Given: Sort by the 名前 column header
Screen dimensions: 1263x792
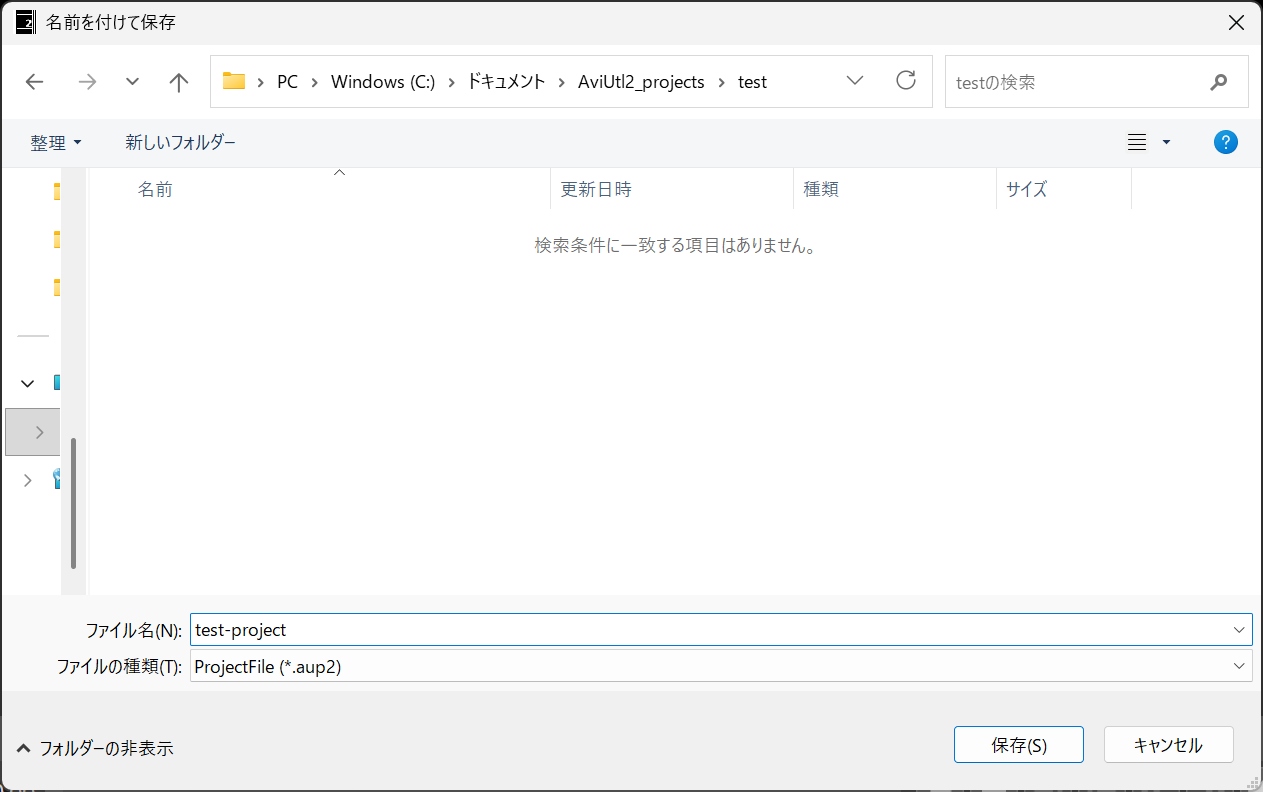Looking at the screenshot, I should (x=155, y=189).
